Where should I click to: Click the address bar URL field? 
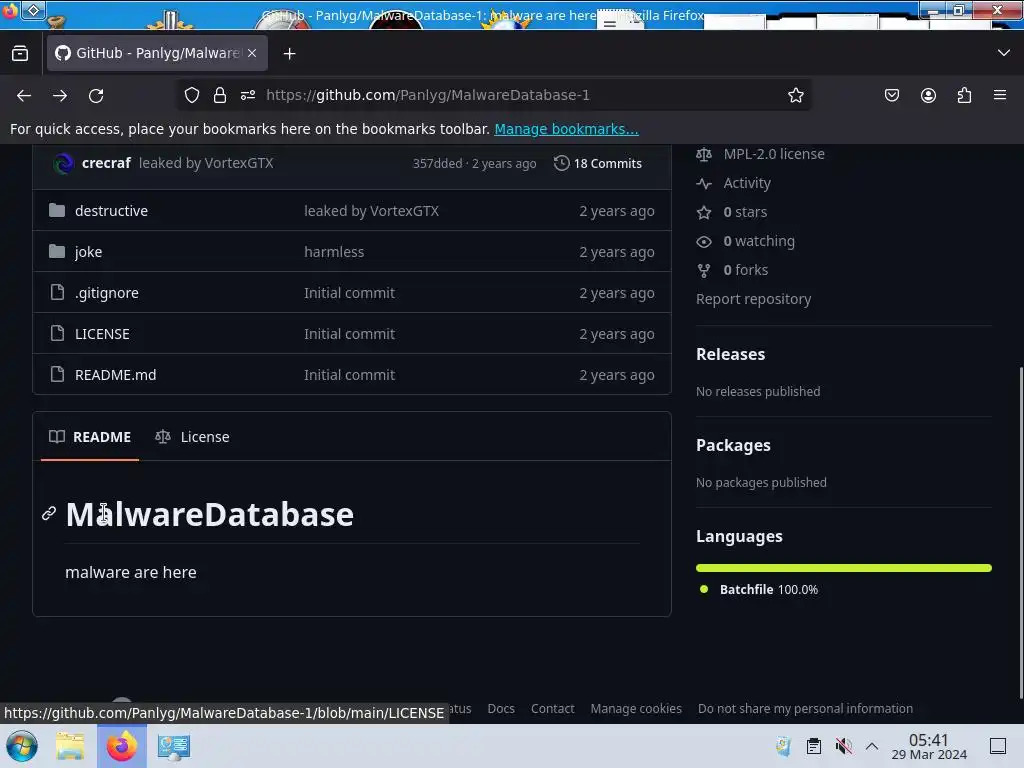[x=428, y=95]
